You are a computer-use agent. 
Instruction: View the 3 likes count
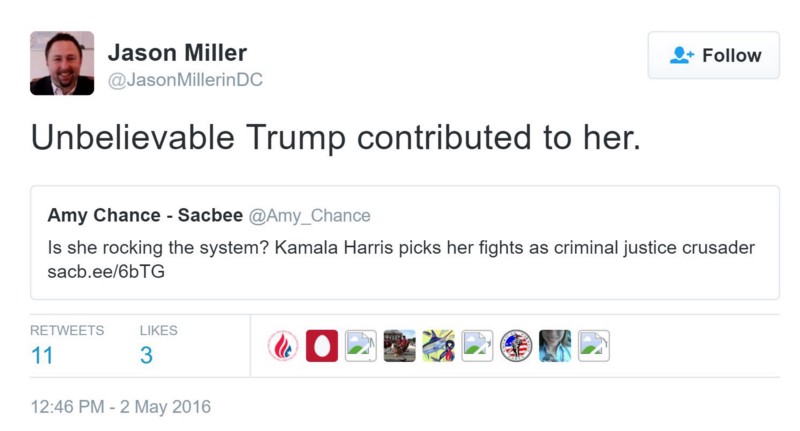146,355
